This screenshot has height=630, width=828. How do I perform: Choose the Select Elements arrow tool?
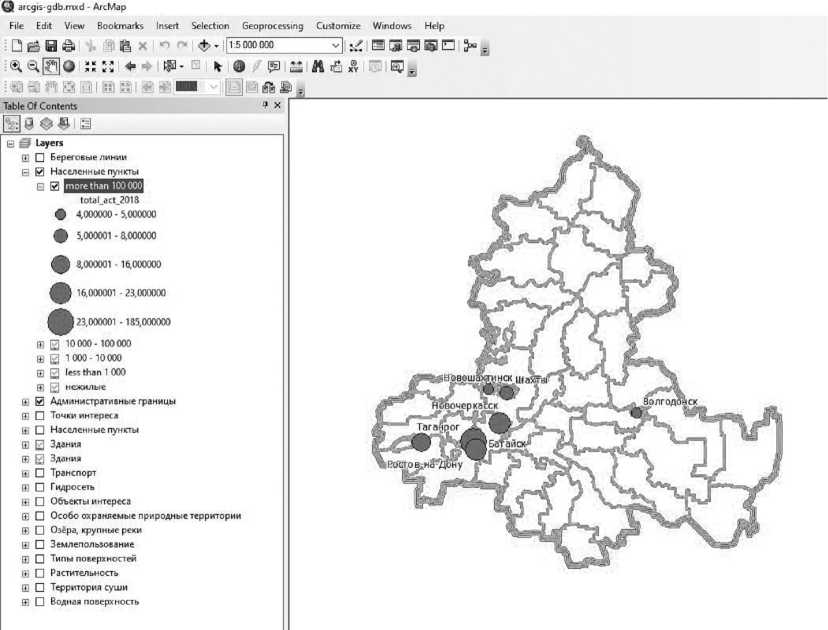click(x=217, y=67)
